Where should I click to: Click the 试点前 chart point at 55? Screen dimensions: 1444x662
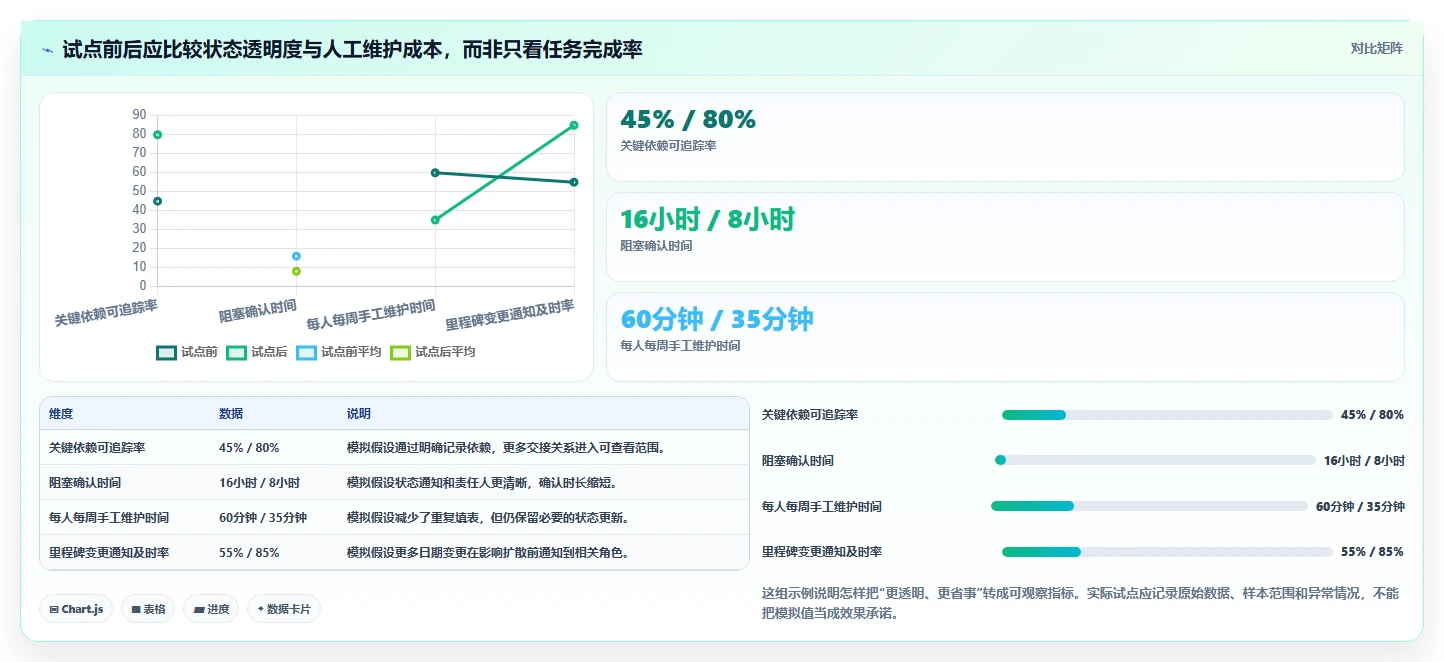click(574, 182)
